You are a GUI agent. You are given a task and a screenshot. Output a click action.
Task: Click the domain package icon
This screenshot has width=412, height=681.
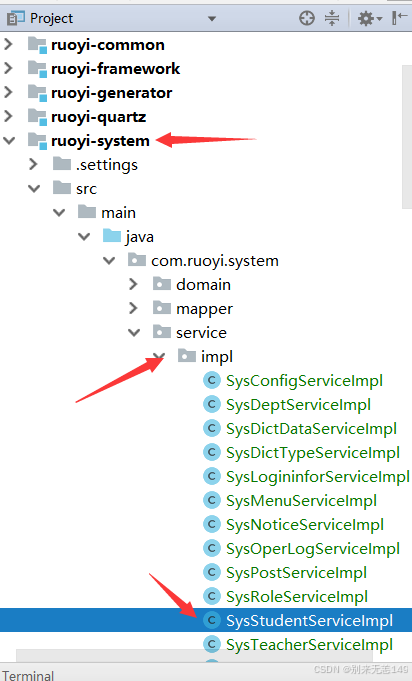[162, 284]
